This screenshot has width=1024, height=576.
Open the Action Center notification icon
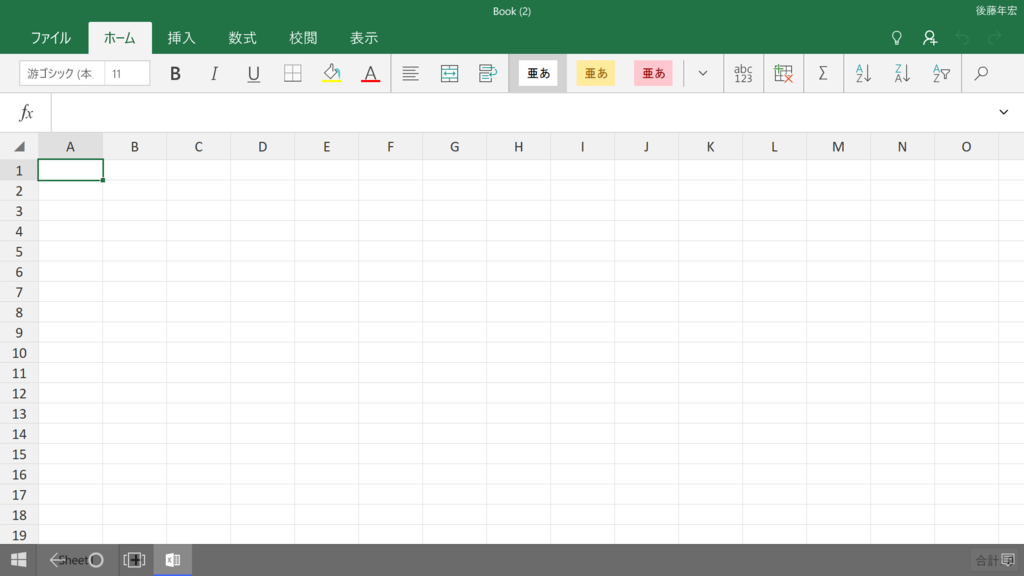1008,560
